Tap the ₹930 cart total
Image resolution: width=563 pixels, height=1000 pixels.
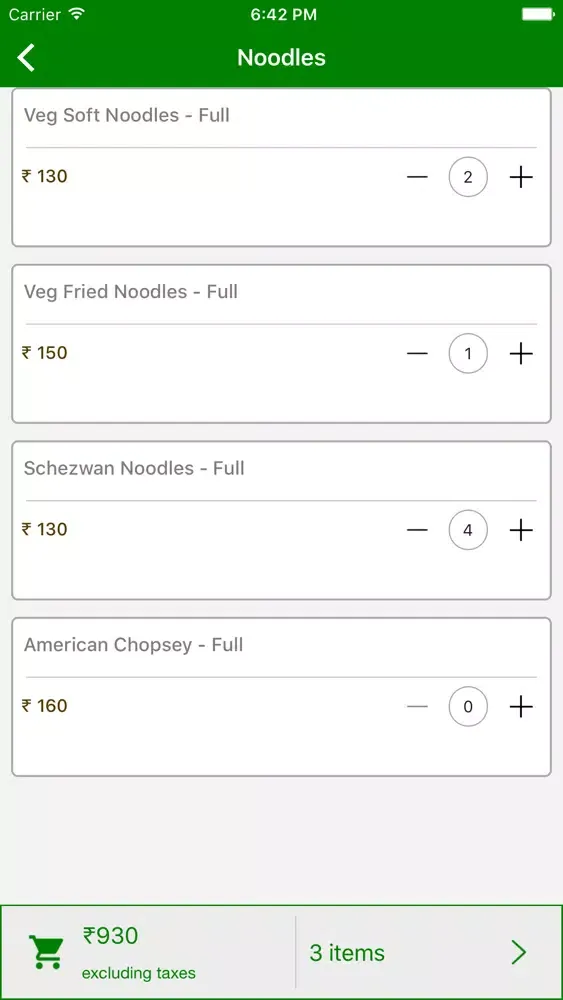[x=110, y=936]
